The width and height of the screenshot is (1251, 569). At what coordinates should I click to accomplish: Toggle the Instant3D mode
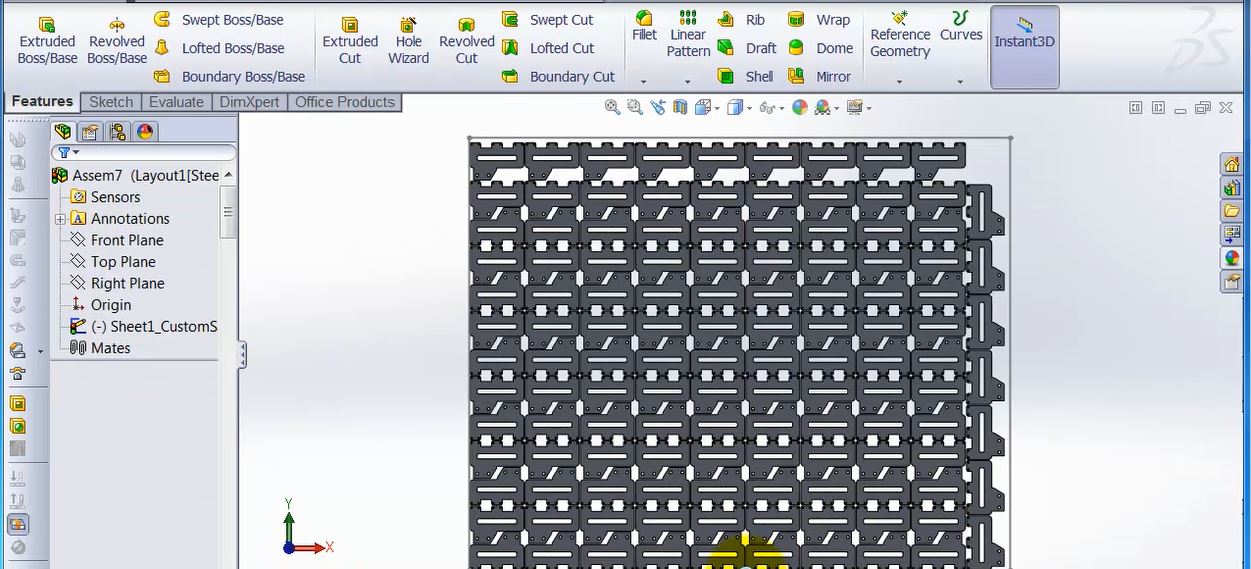click(x=1024, y=42)
